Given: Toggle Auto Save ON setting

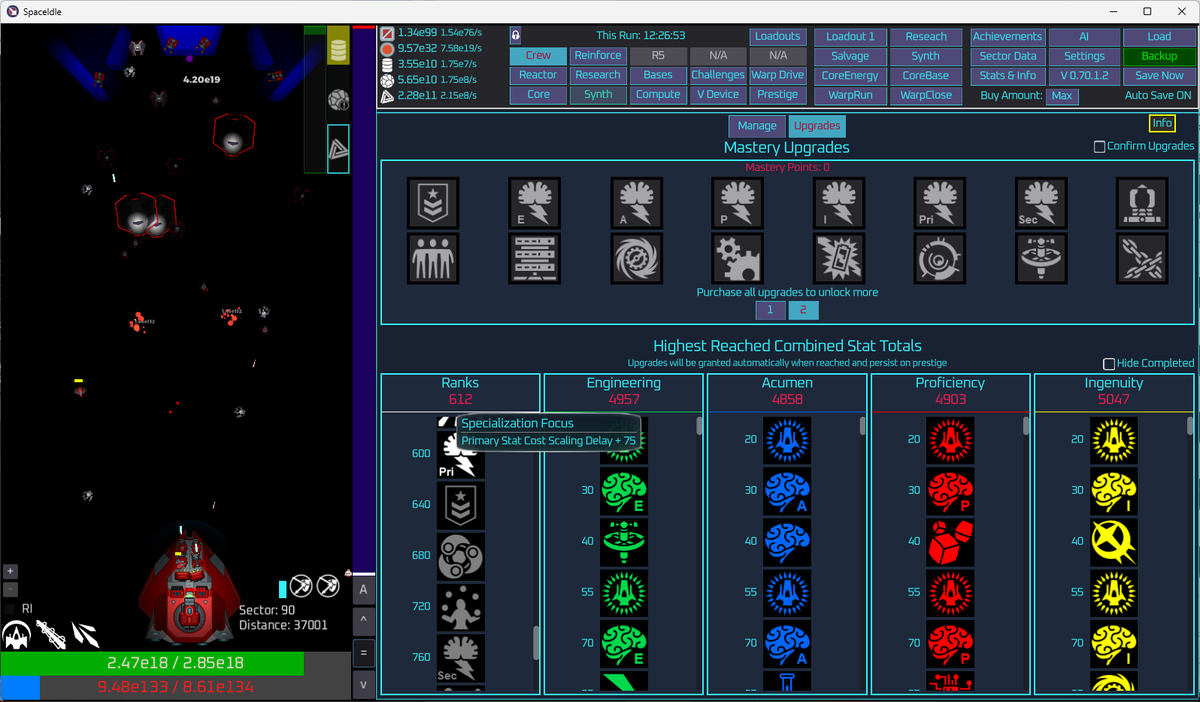Looking at the screenshot, I should 1158,96.
